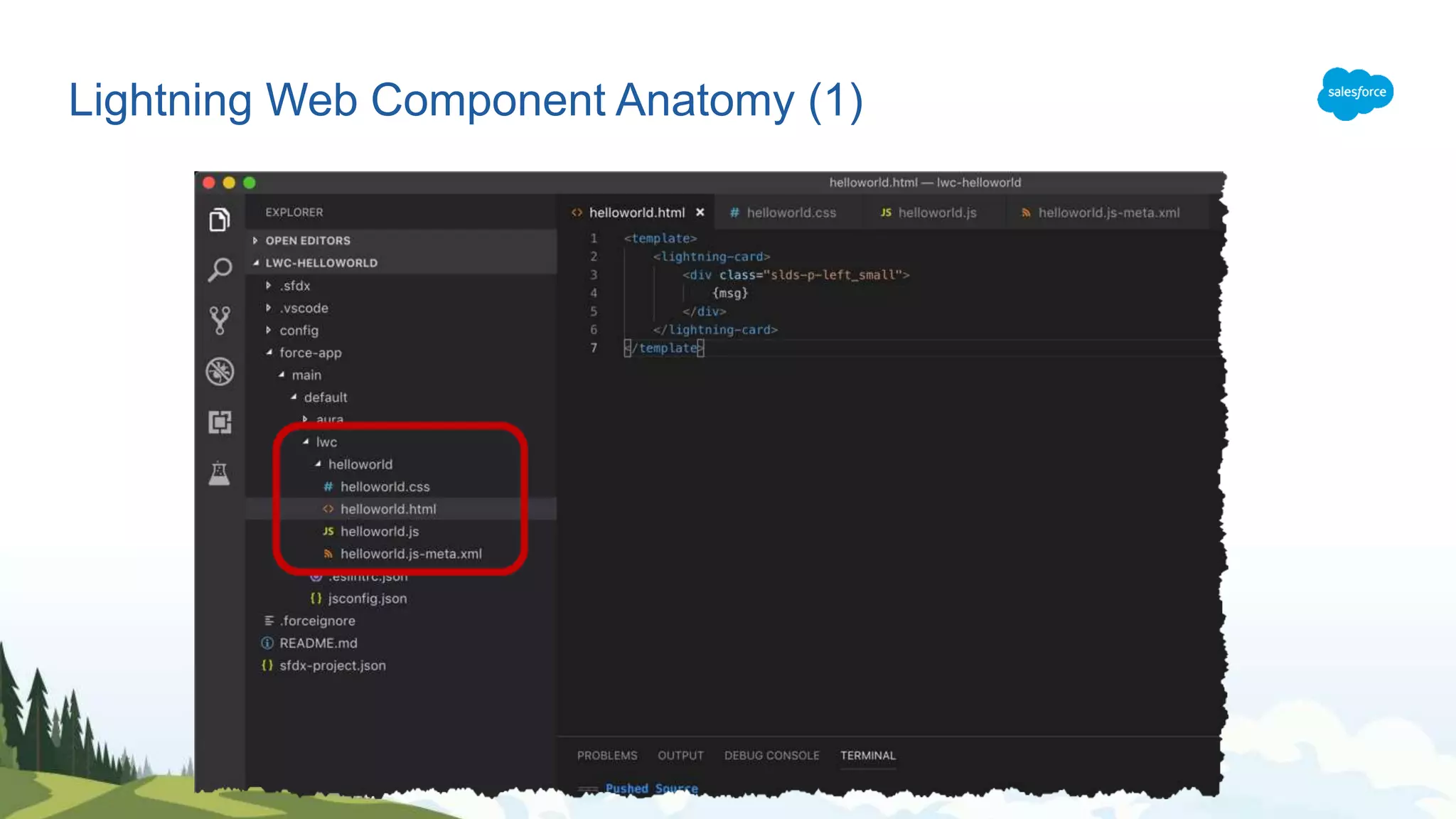This screenshot has width=1456, height=819.
Task: Expand the .vscode folder
Action: pos(268,308)
